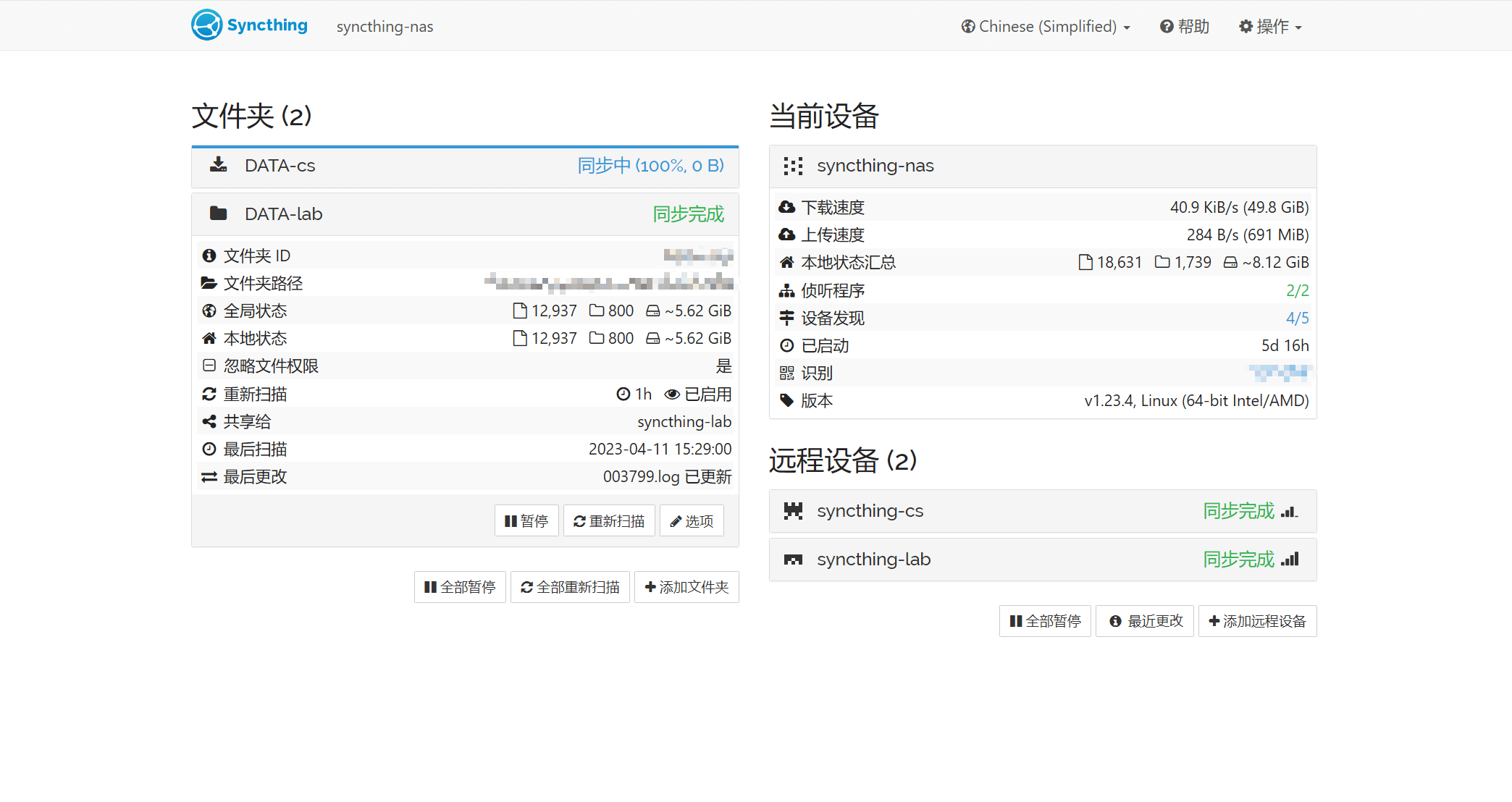
Task: Click the folder icon of DATA-lab
Action: point(218,214)
